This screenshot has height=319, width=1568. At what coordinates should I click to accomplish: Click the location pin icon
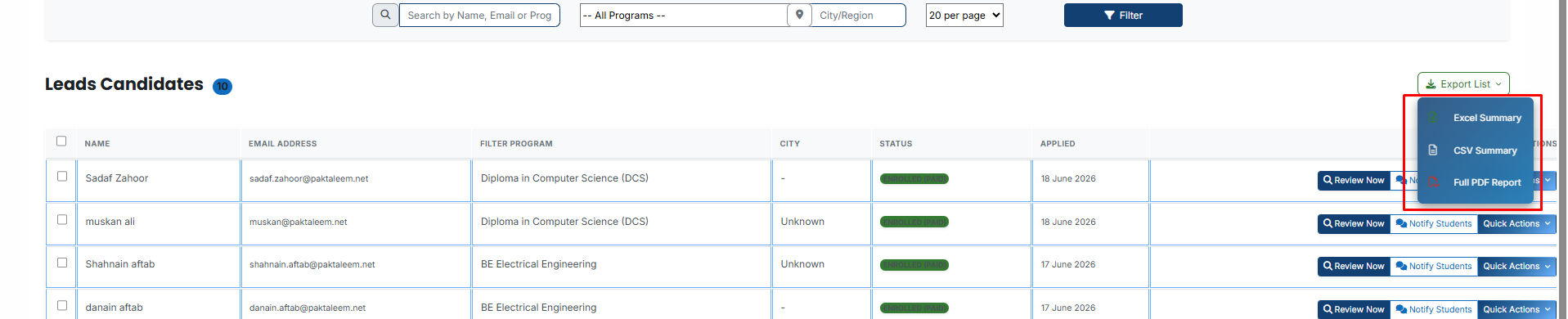799,15
